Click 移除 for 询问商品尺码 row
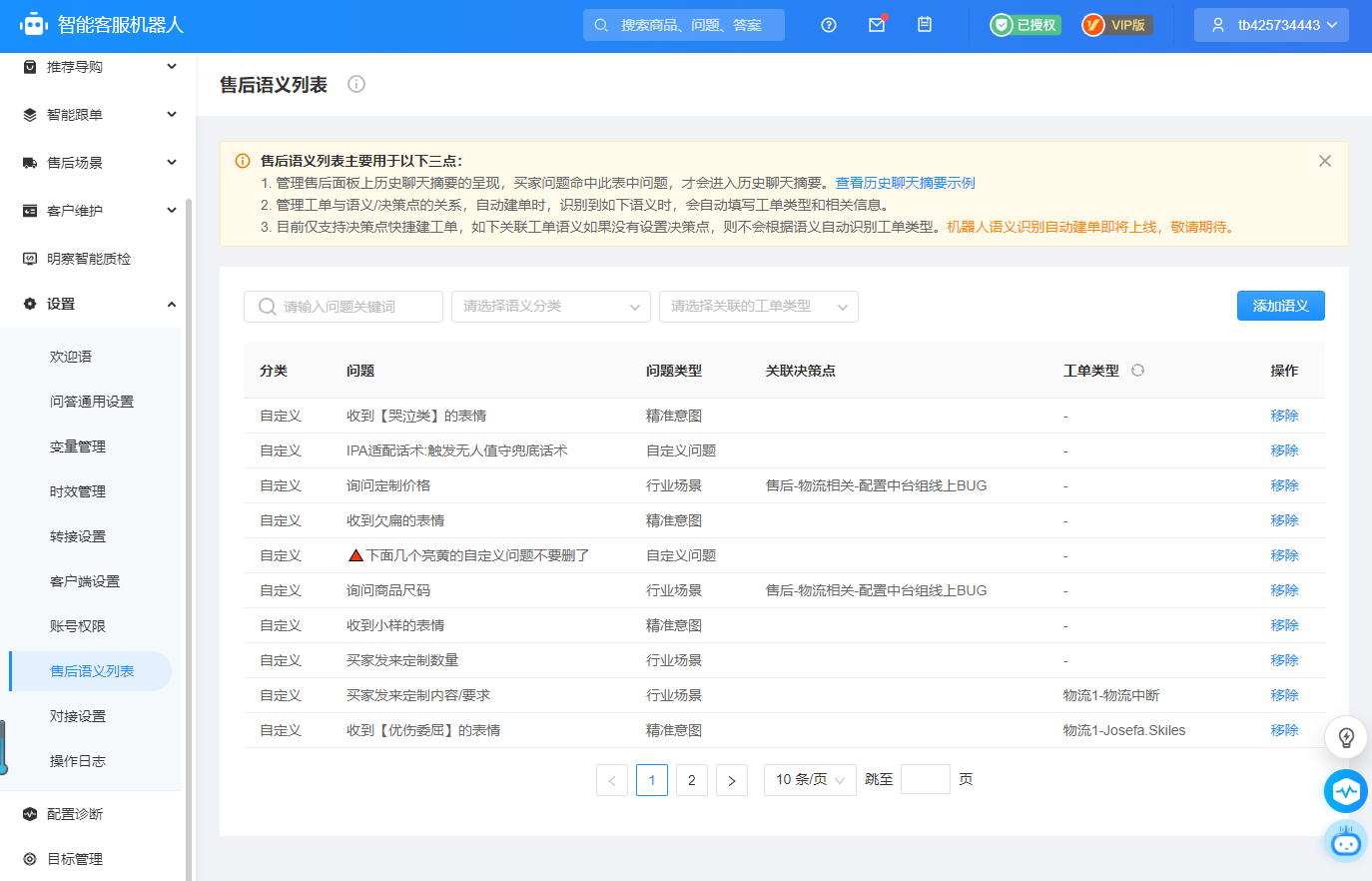Image resolution: width=1372 pixels, height=881 pixels. pos(1285,590)
